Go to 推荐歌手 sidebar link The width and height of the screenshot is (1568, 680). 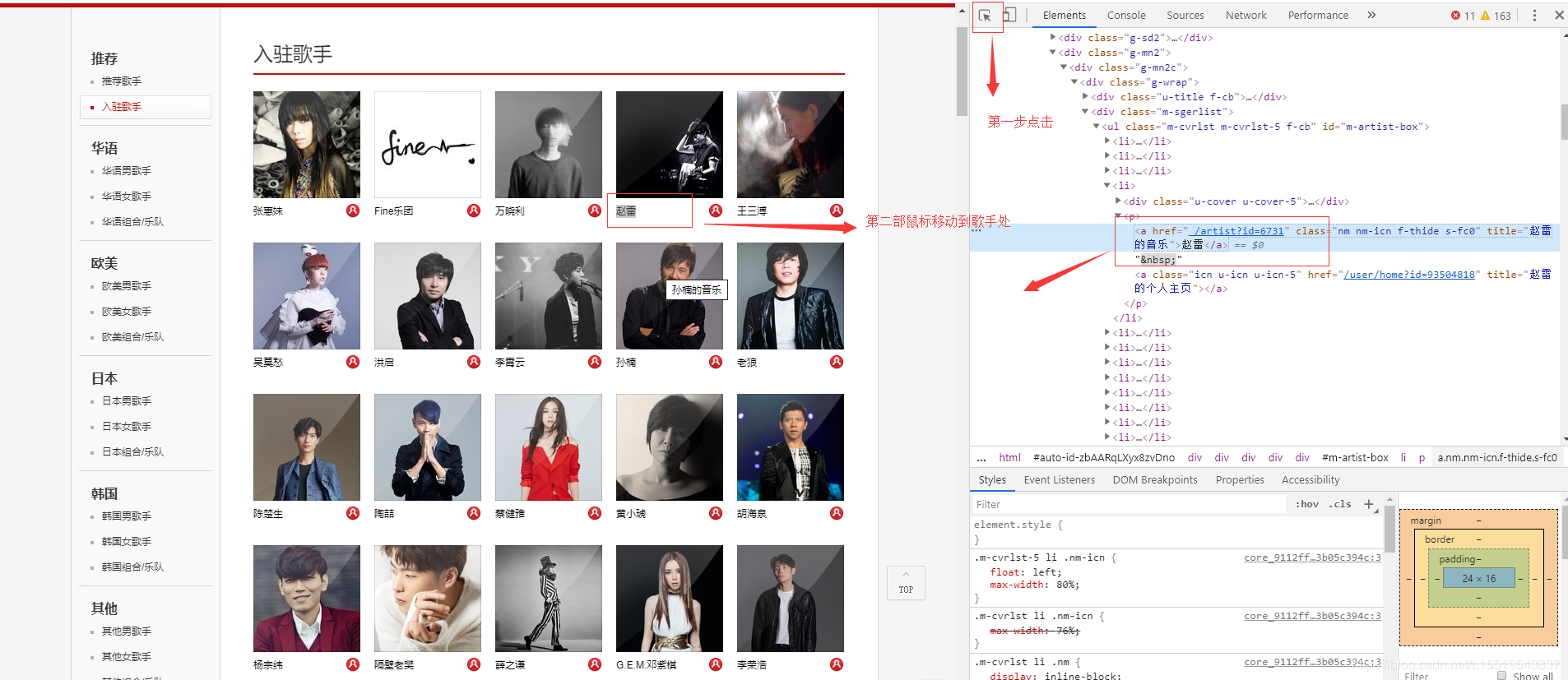pos(121,81)
